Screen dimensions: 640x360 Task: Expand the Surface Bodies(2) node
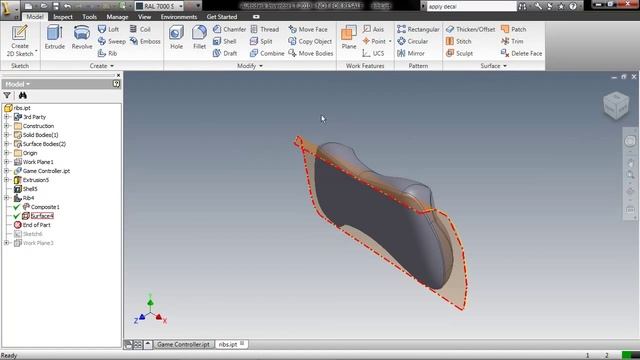[7, 144]
